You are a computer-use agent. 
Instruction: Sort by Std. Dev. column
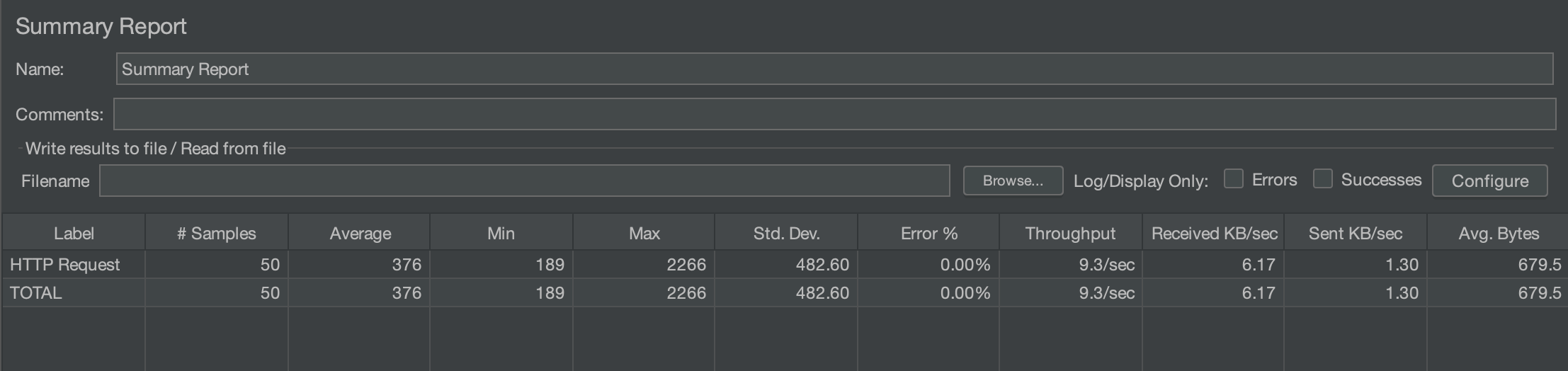pyautogui.click(x=786, y=233)
